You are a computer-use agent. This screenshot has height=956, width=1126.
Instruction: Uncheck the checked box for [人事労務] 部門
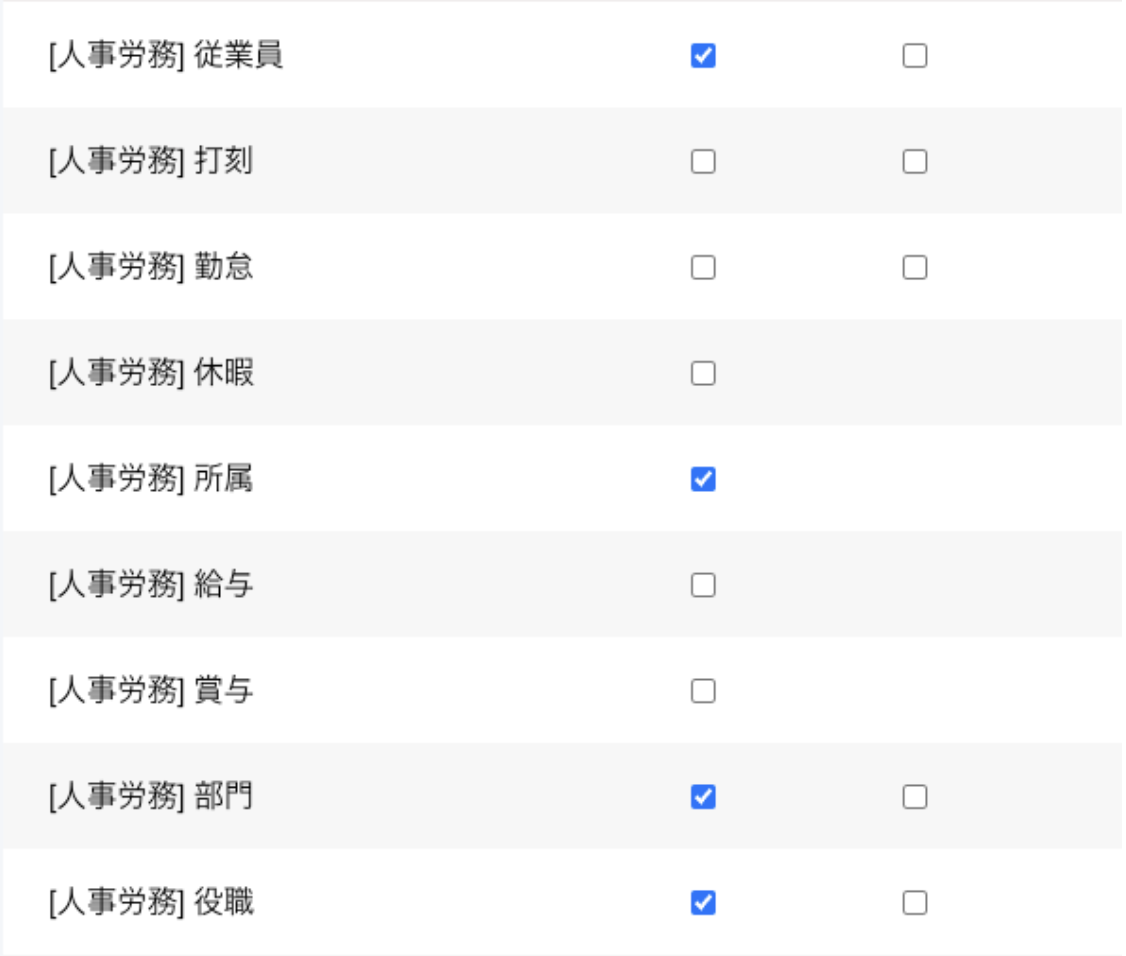click(703, 797)
